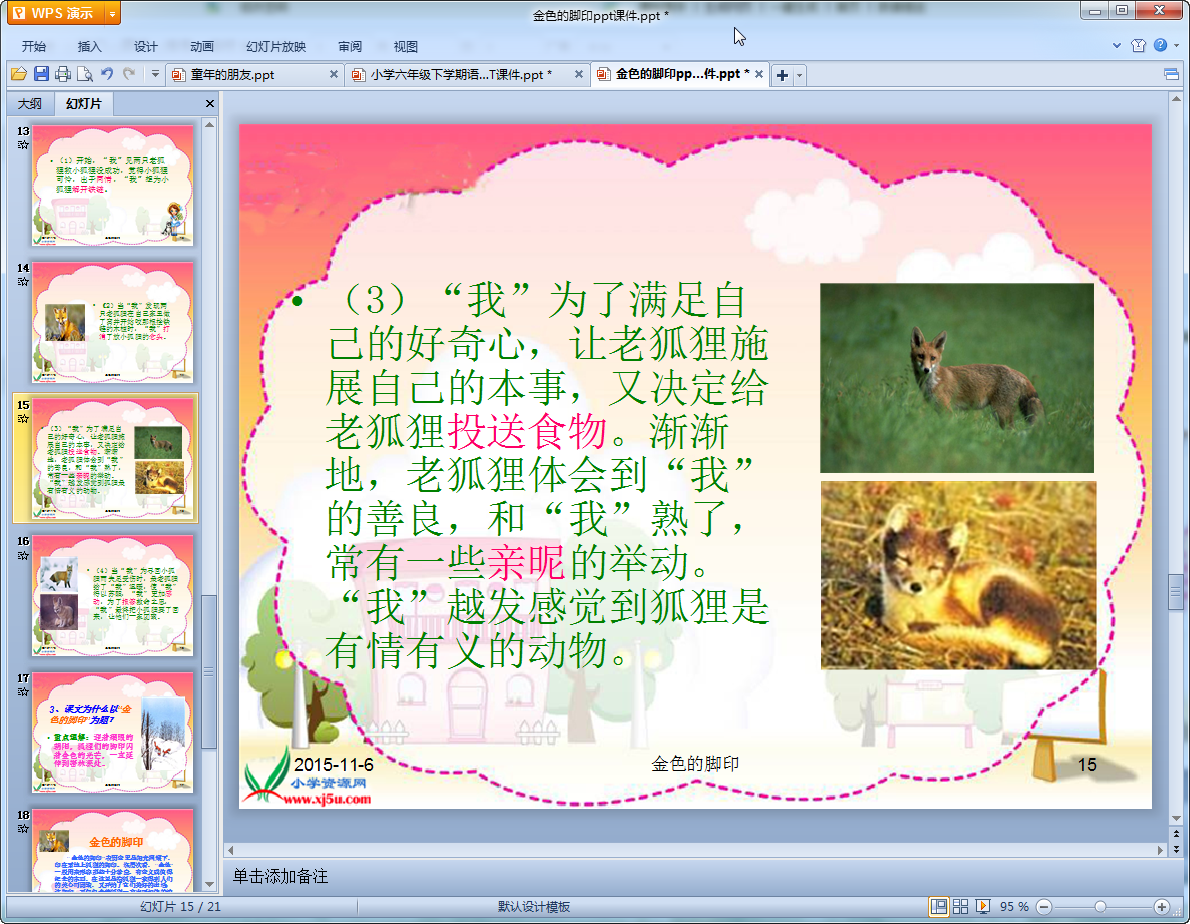Switch to Slide Sorter view icon
1190x924 pixels.
pos(960,907)
